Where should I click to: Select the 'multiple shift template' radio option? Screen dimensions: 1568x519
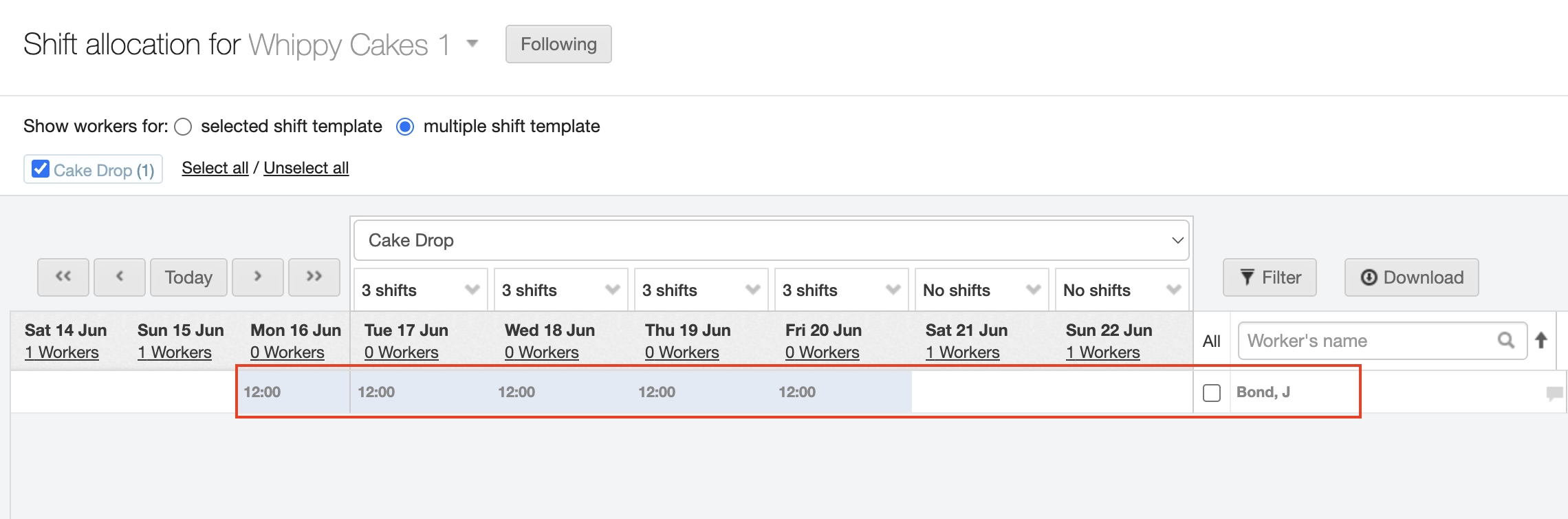coord(405,127)
